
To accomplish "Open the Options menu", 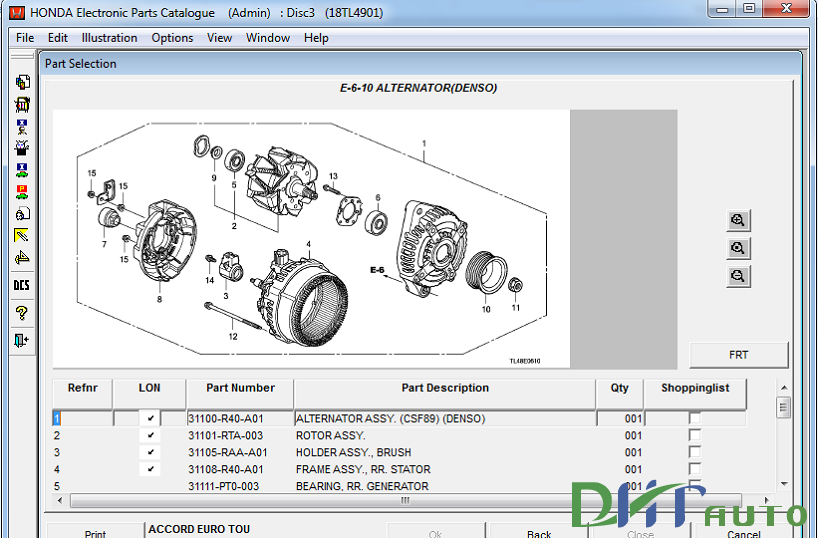I will [172, 38].
